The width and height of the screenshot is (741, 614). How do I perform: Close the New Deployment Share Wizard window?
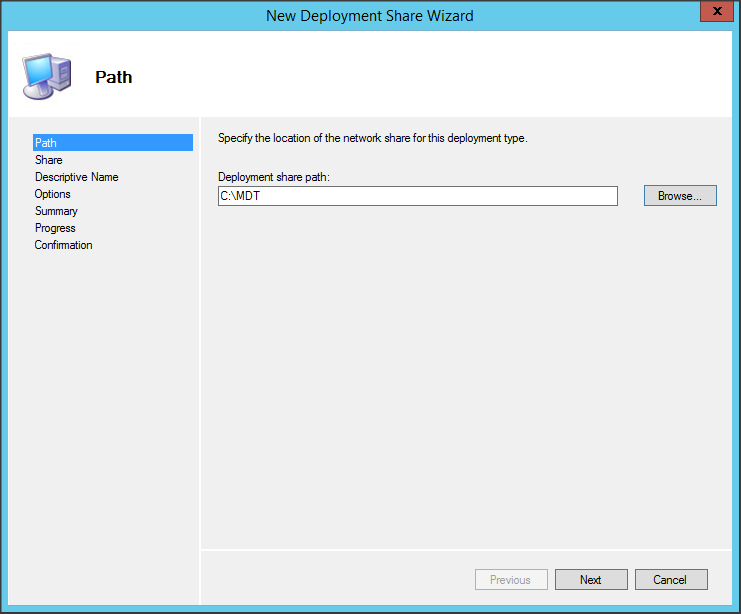[x=712, y=13]
